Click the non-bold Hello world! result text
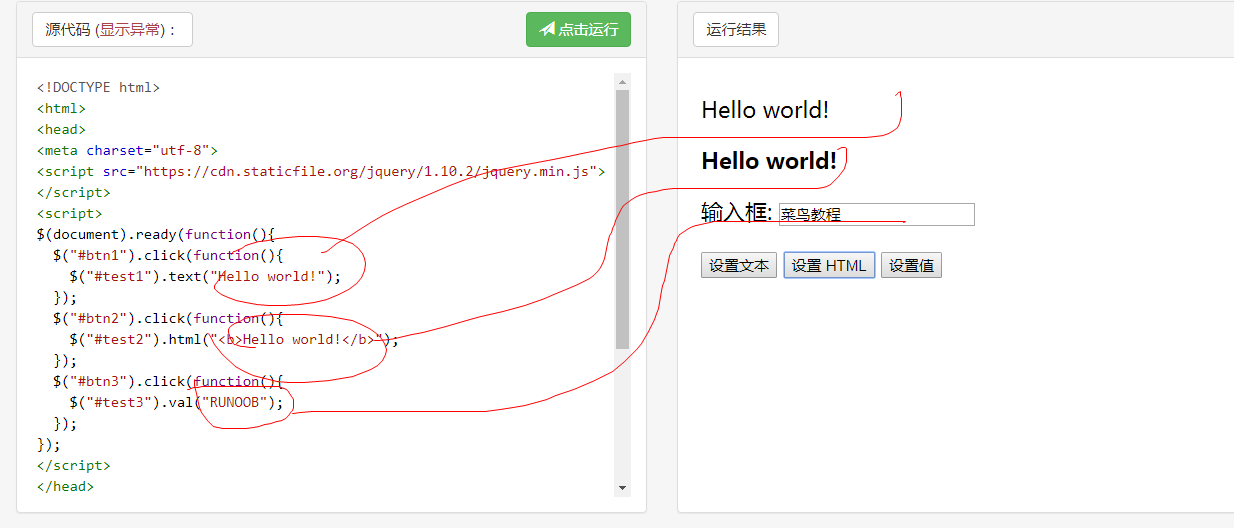Viewport: 1234px width, 528px height. coord(765,110)
